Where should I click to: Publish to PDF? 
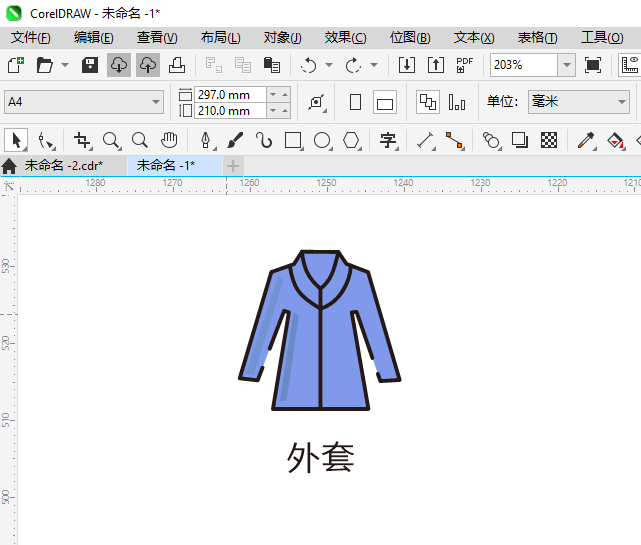click(464, 65)
